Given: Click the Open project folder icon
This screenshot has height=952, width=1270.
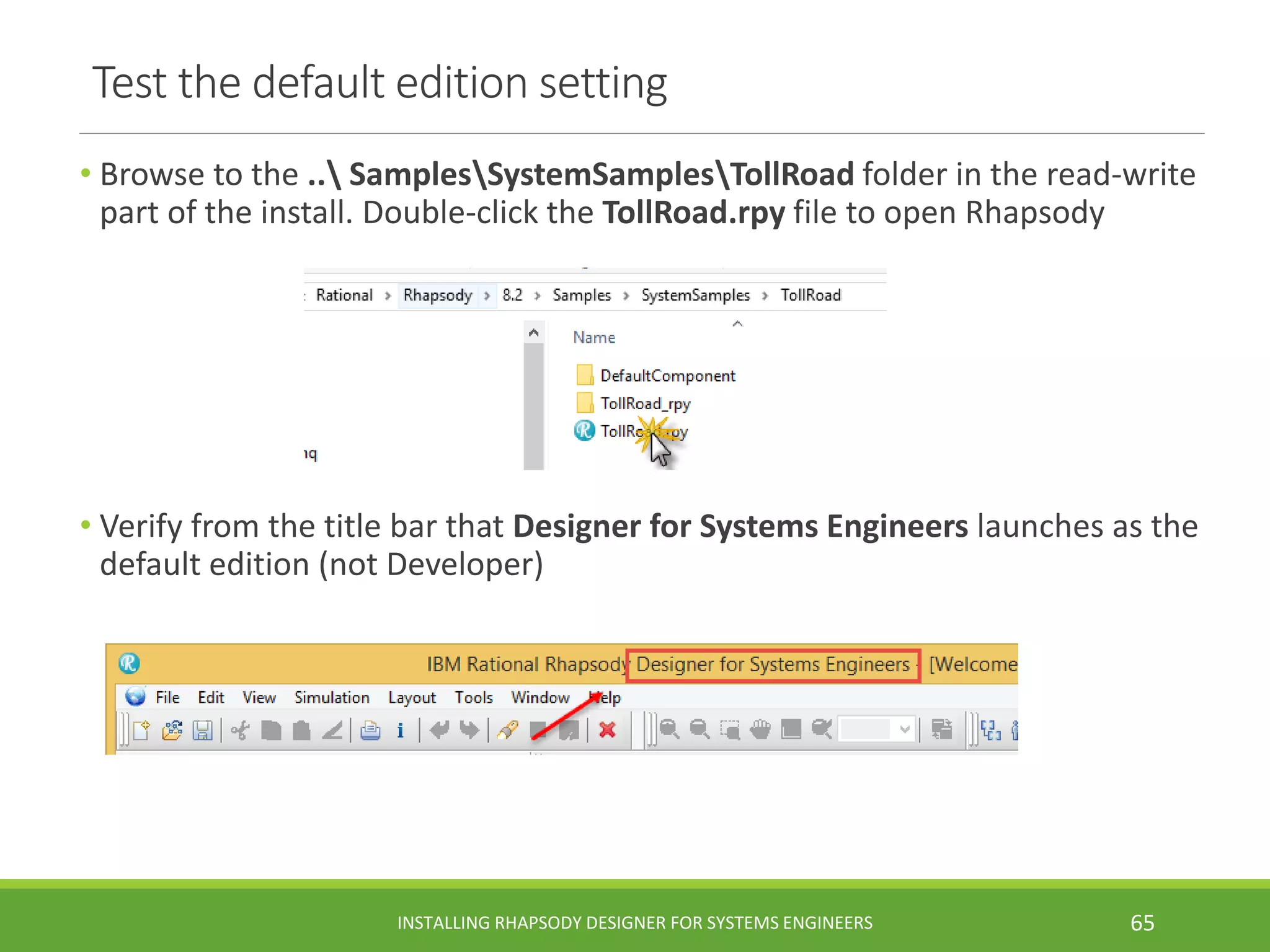Looking at the screenshot, I should tap(172, 730).
